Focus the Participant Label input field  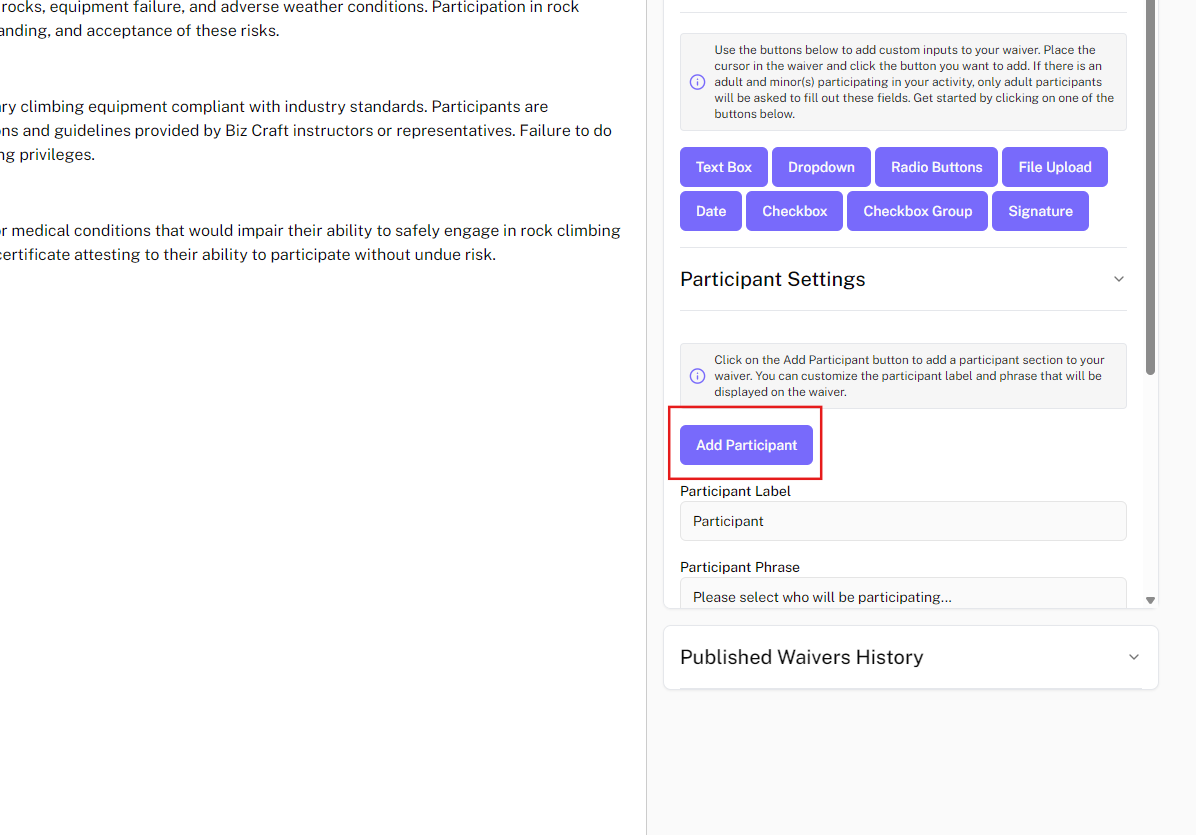click(x=902, y=521)
